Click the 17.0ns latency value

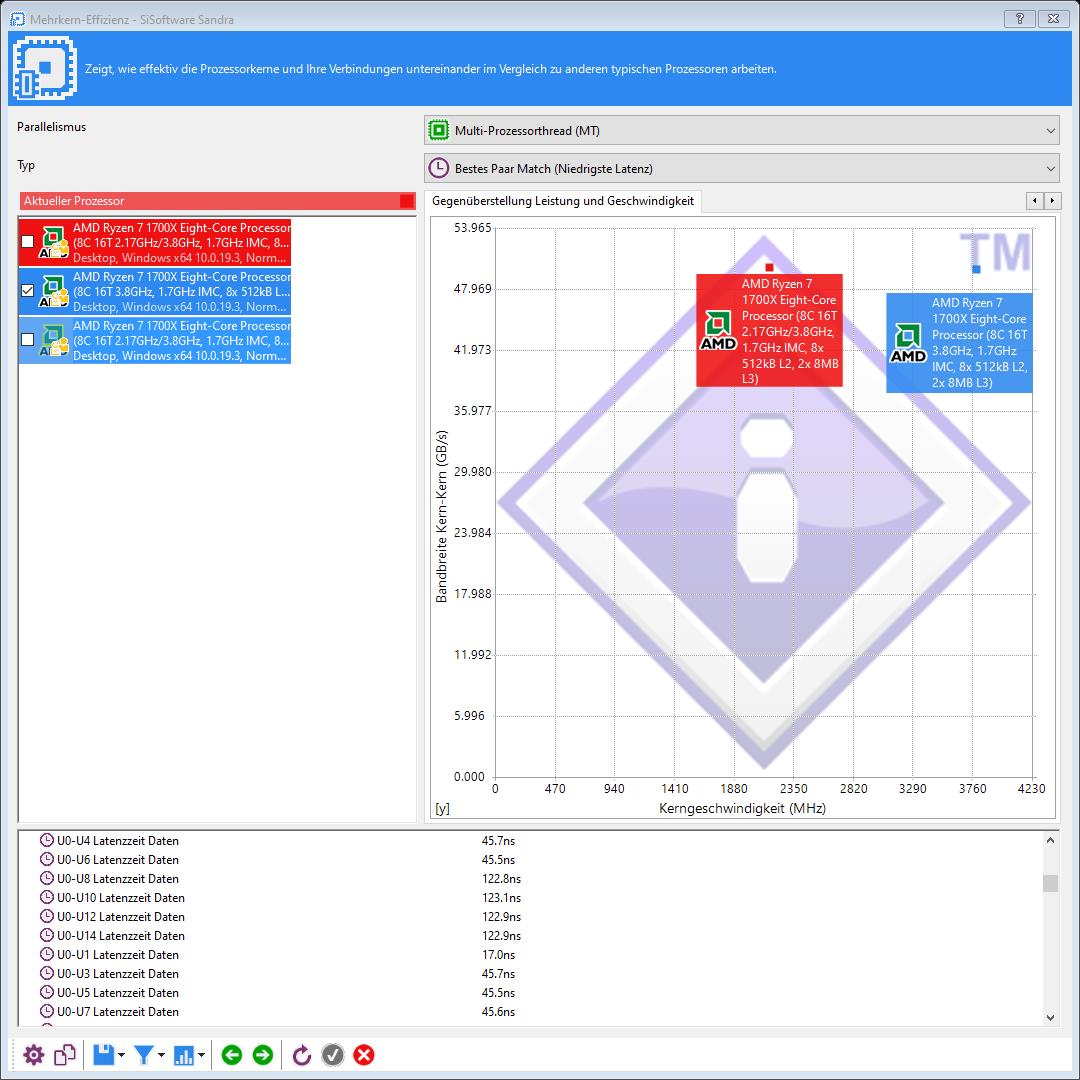499,955
